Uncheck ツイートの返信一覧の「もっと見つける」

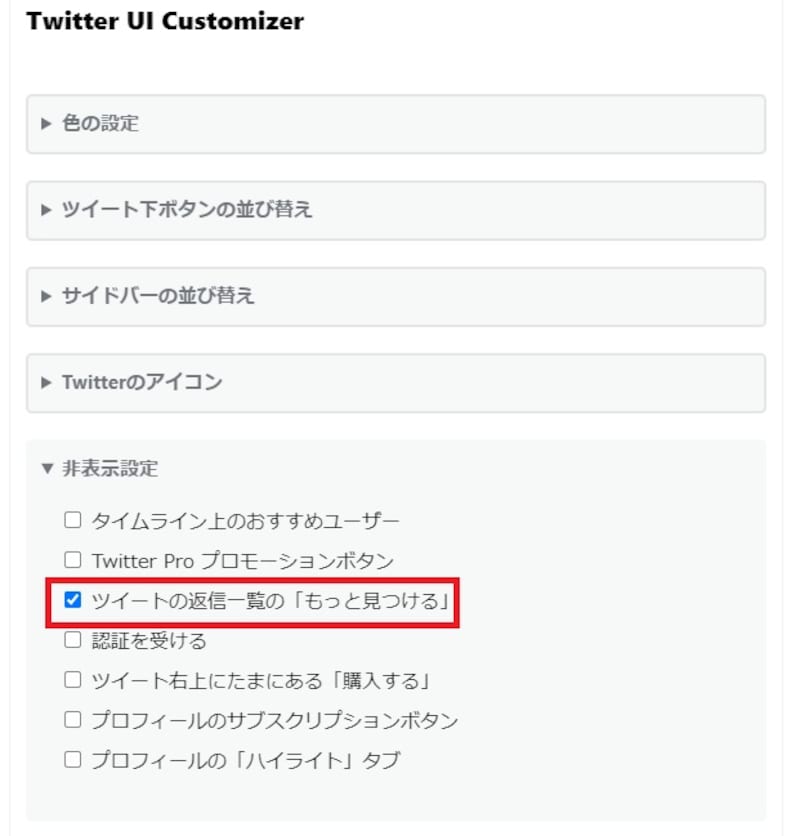pos(71,601)
